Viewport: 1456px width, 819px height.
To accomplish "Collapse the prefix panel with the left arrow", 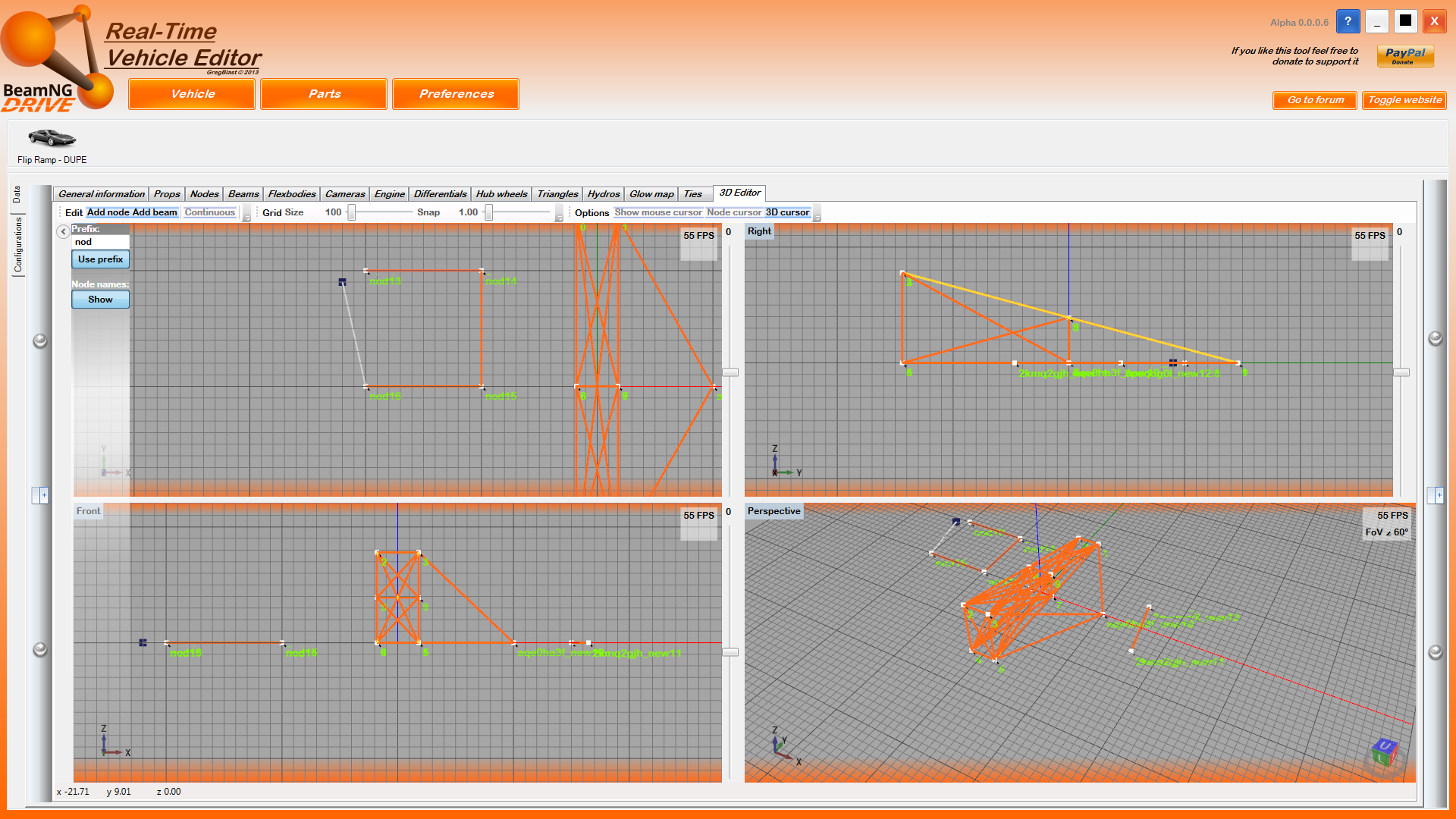I will pos(64,231).
